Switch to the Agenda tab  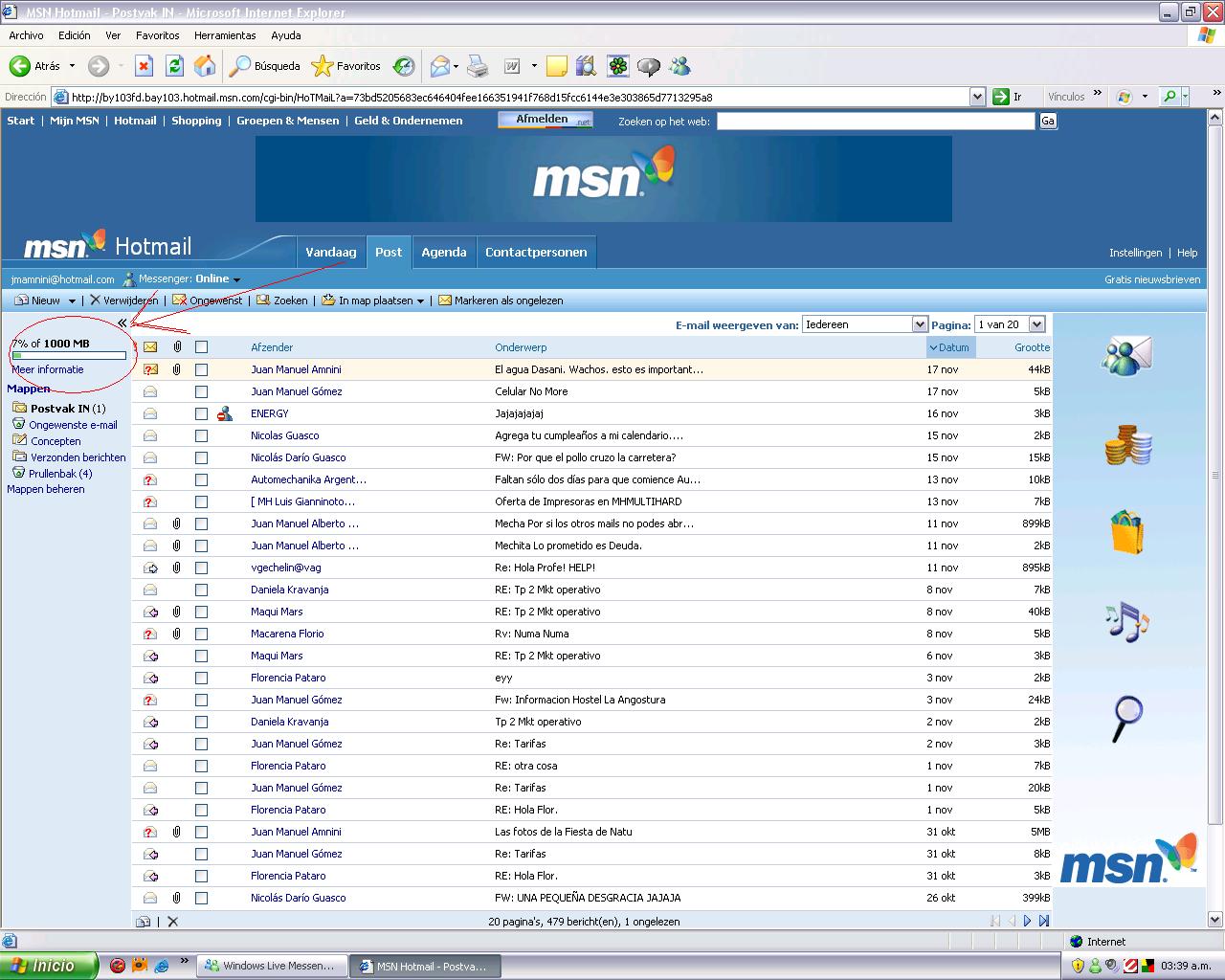click(444, 252)
